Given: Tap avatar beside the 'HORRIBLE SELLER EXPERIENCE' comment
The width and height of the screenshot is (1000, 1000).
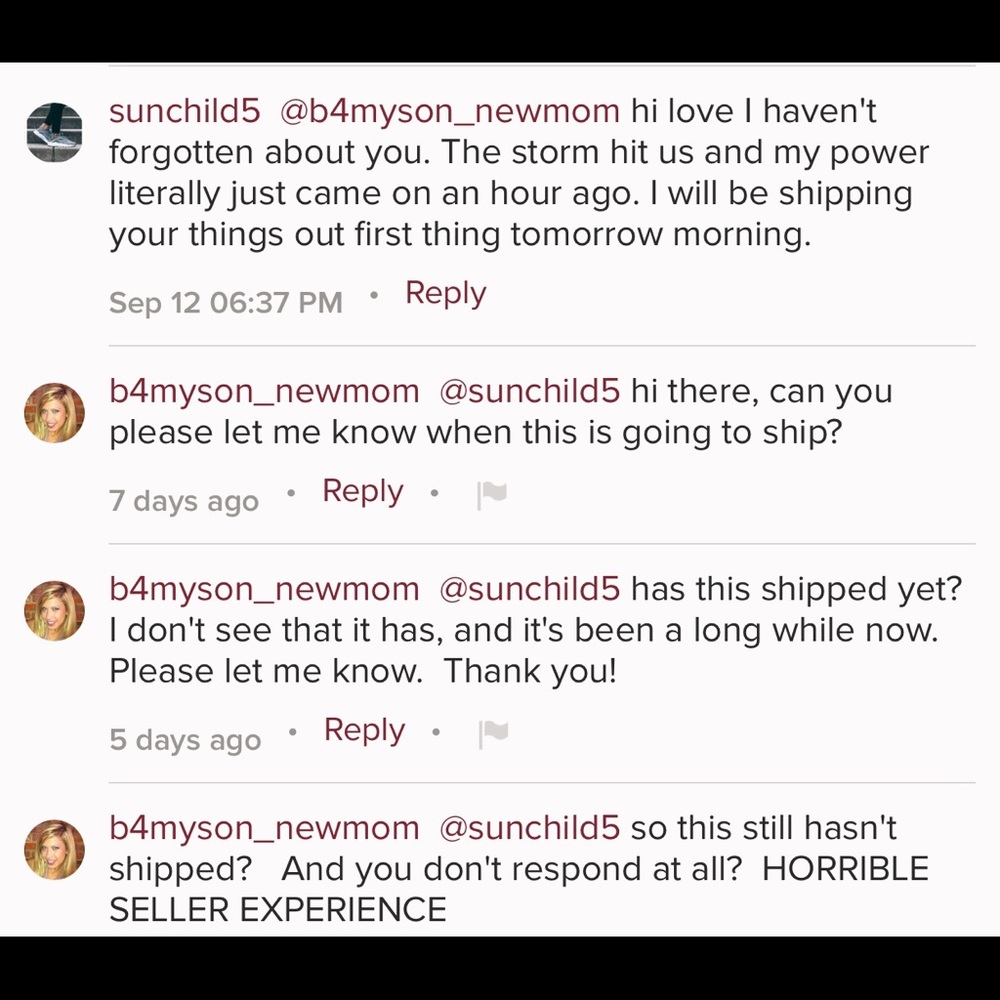Looking at the screenshot, I should 55,850.
